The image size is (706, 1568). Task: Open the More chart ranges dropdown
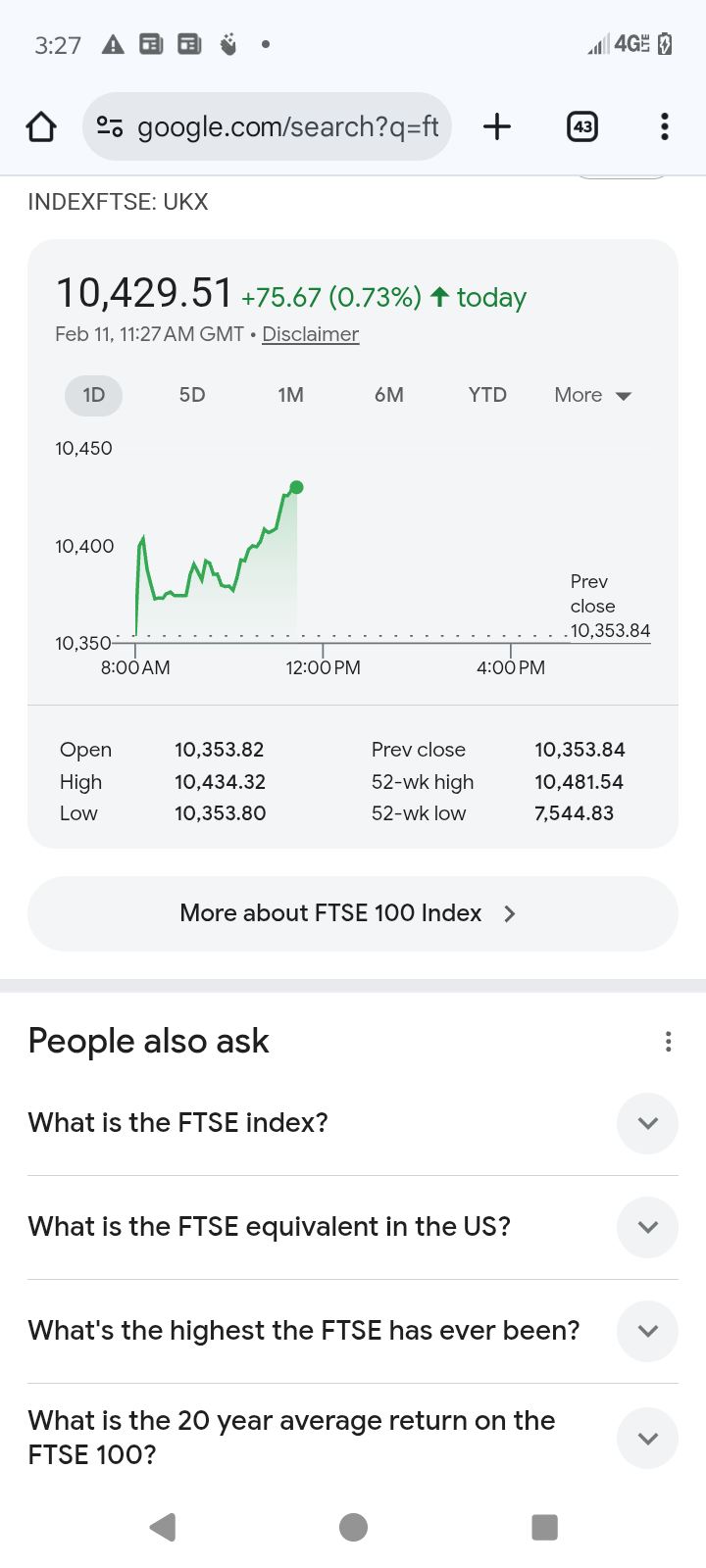pyautogui.click(x=592, y=395)
